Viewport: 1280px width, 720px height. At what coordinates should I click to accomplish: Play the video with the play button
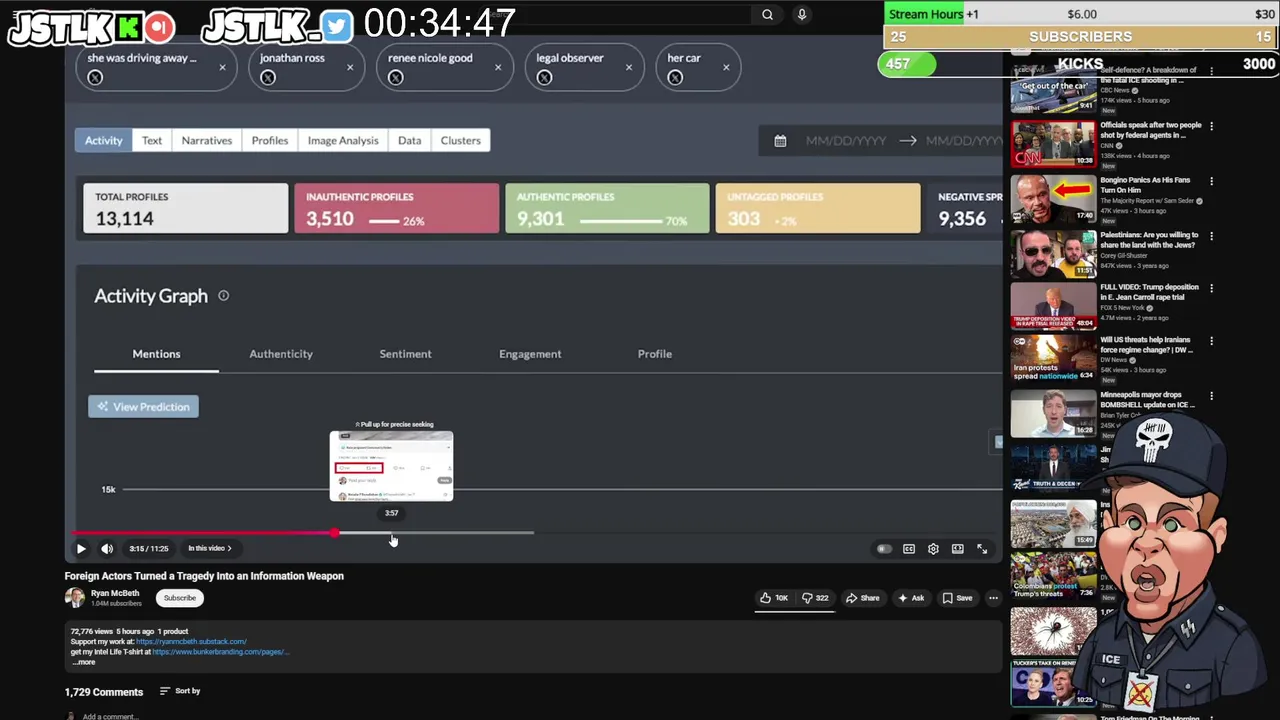(x=81, y=548)
